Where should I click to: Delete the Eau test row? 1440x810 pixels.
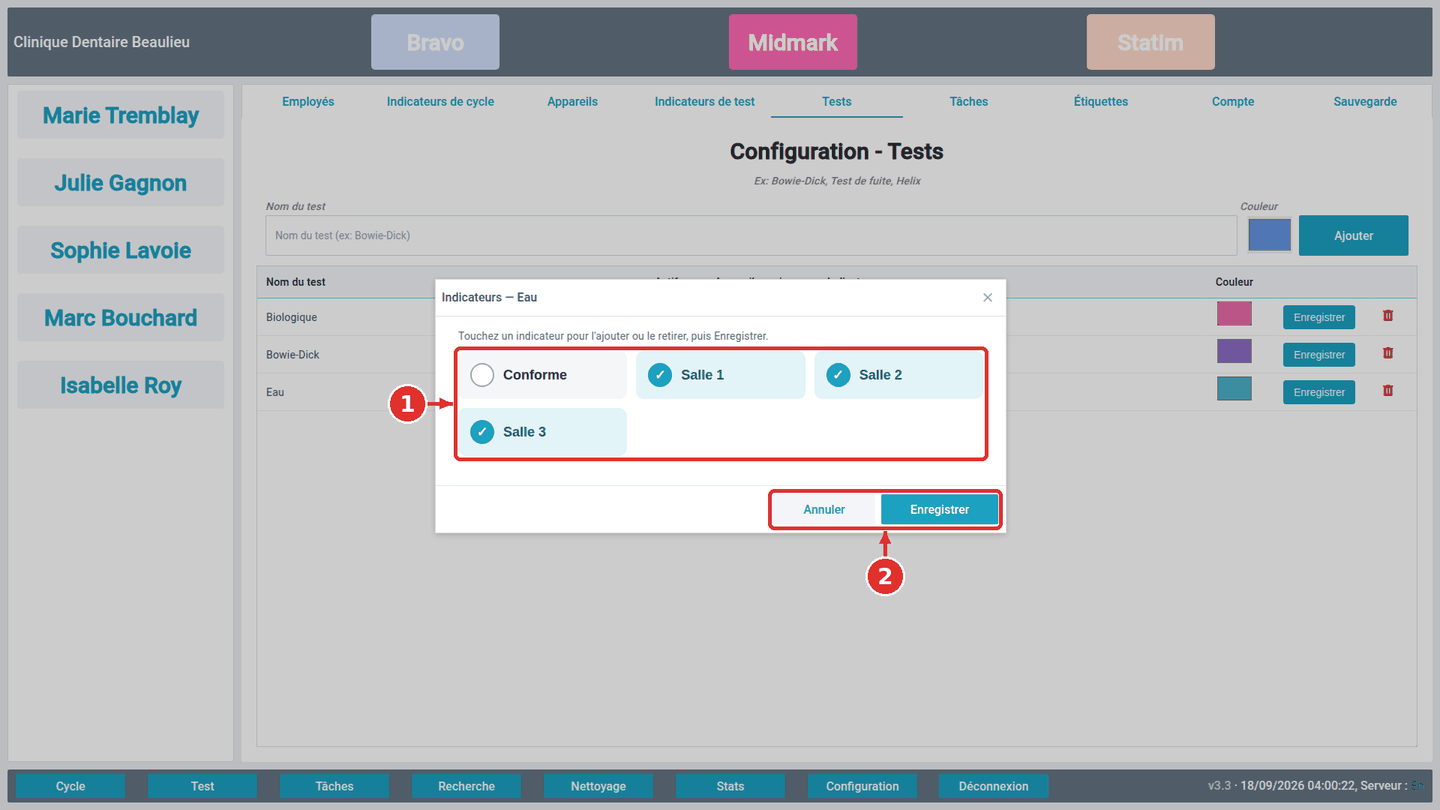pyautogui.click(x=1388, y=391)
